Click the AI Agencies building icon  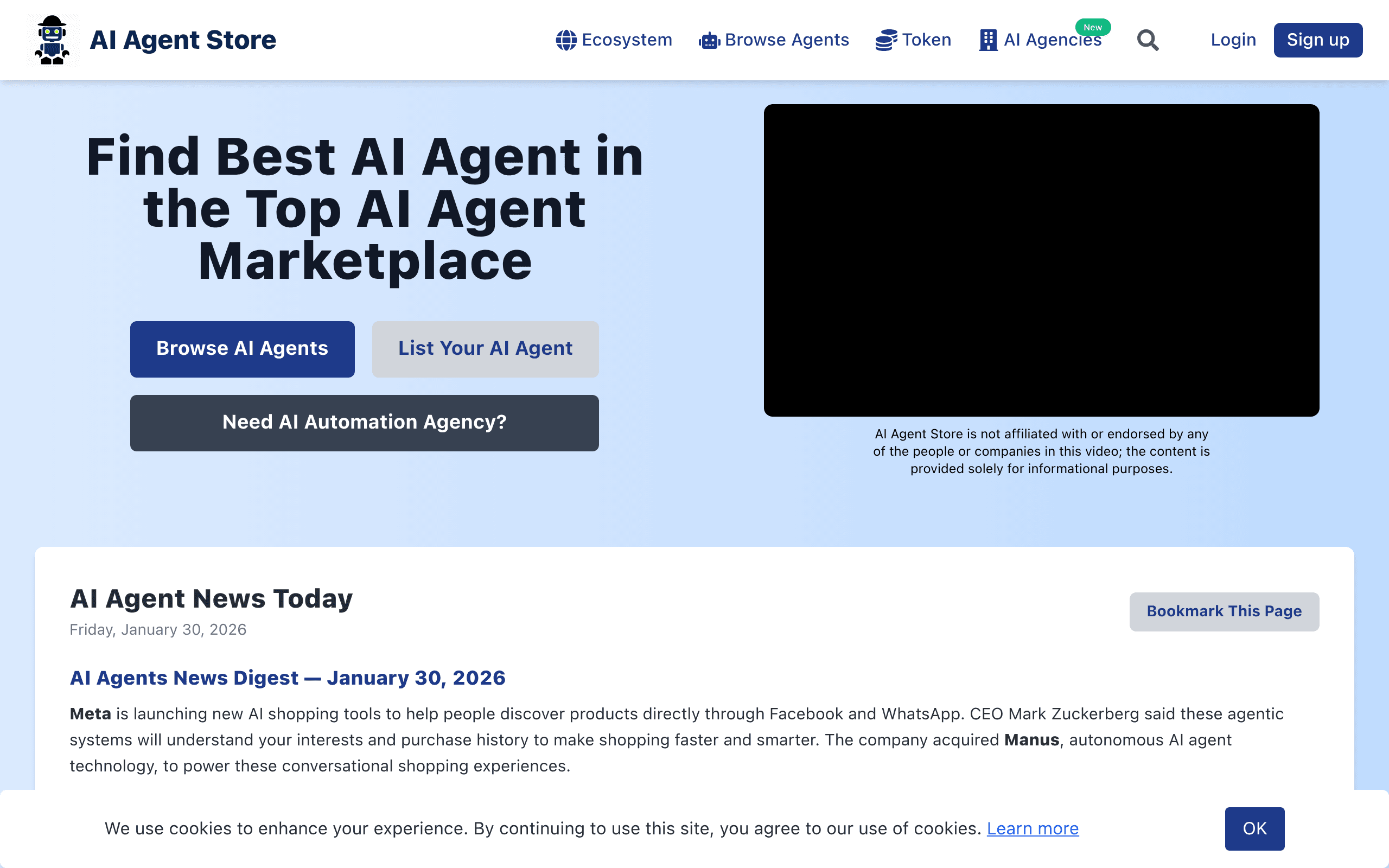pyautogui.click(x=988, y=40)
